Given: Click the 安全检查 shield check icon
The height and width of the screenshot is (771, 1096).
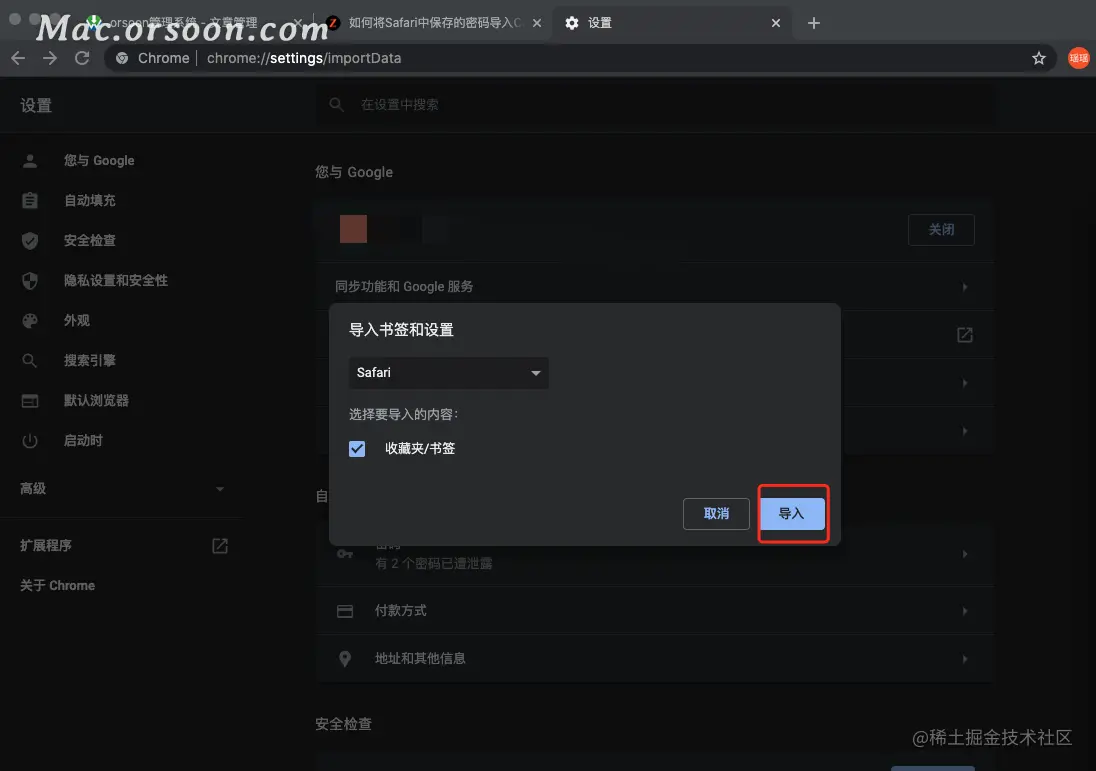Looking at the screenshot, I should (30, 240).
